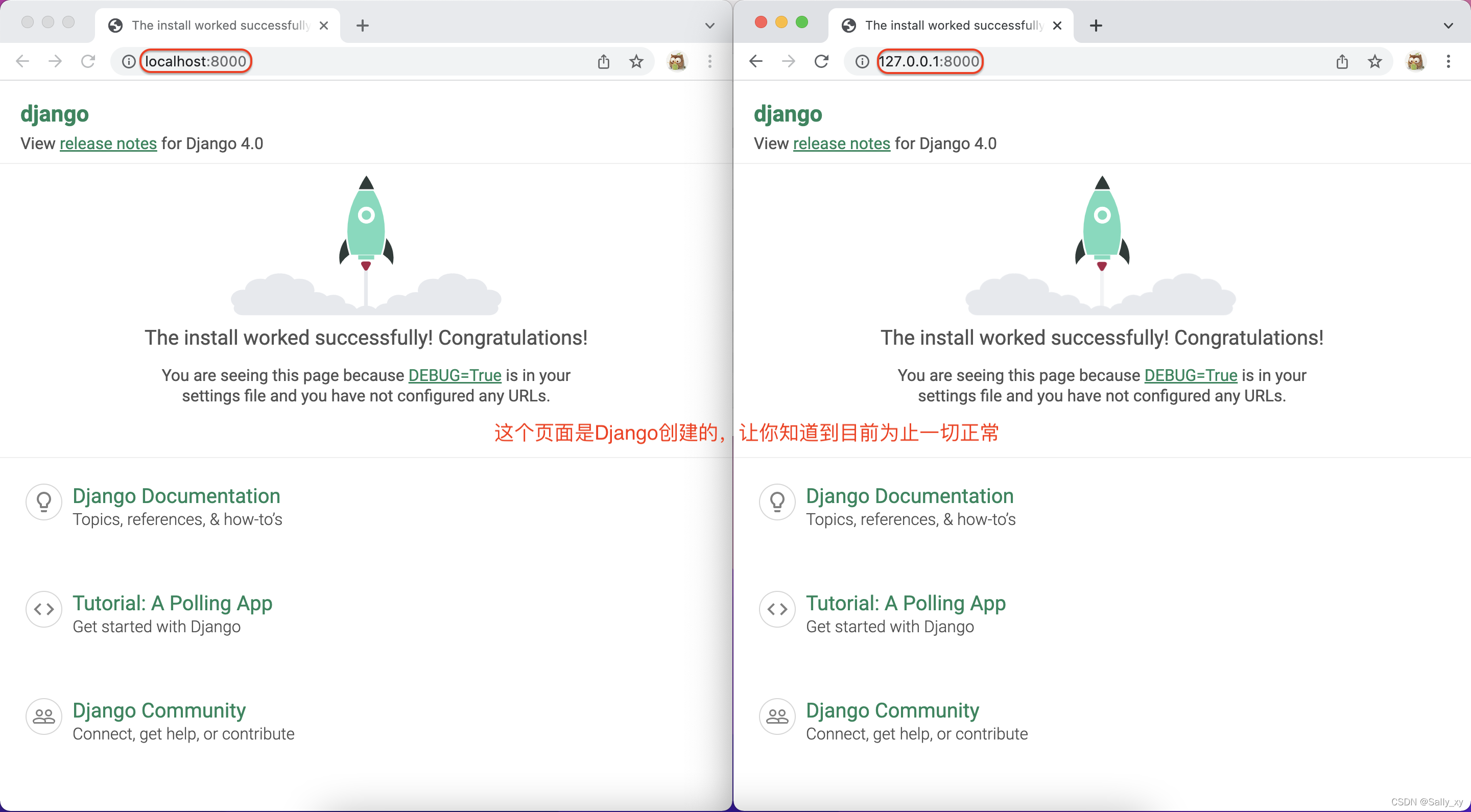
Task: Open Django Documentation link in 127.0.0.1 window
Action: 910,496
